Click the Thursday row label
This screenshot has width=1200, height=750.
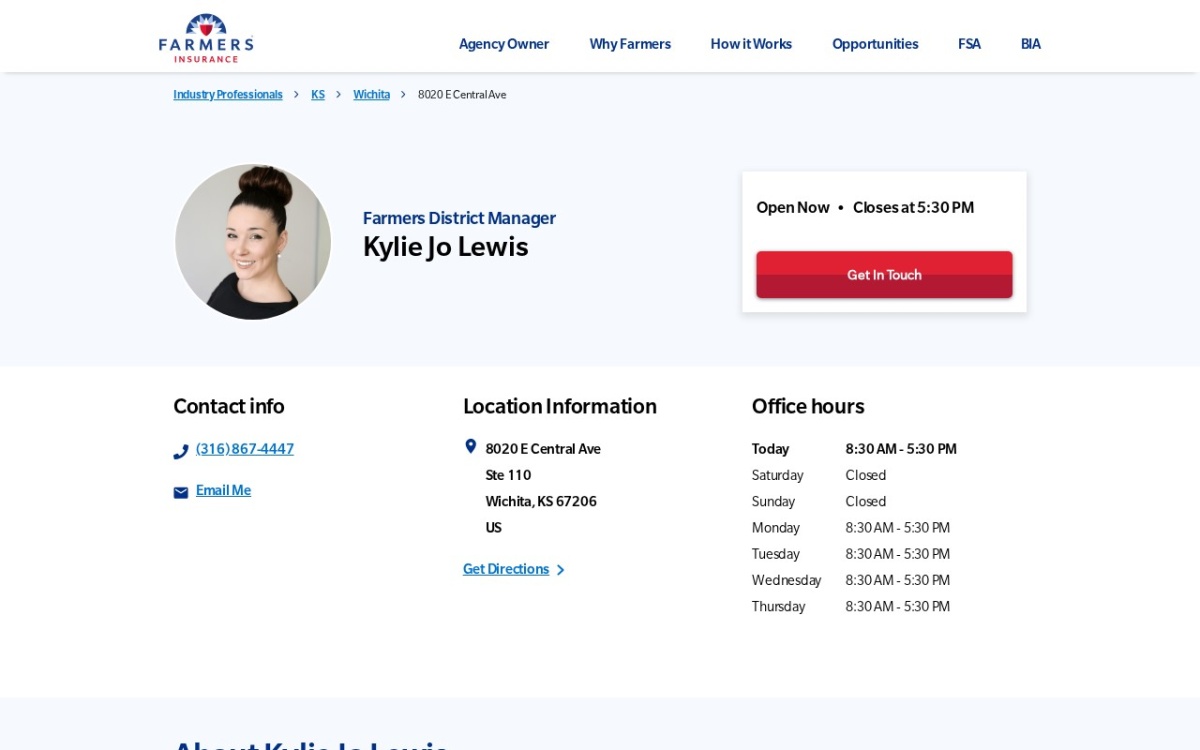point(779,607)
